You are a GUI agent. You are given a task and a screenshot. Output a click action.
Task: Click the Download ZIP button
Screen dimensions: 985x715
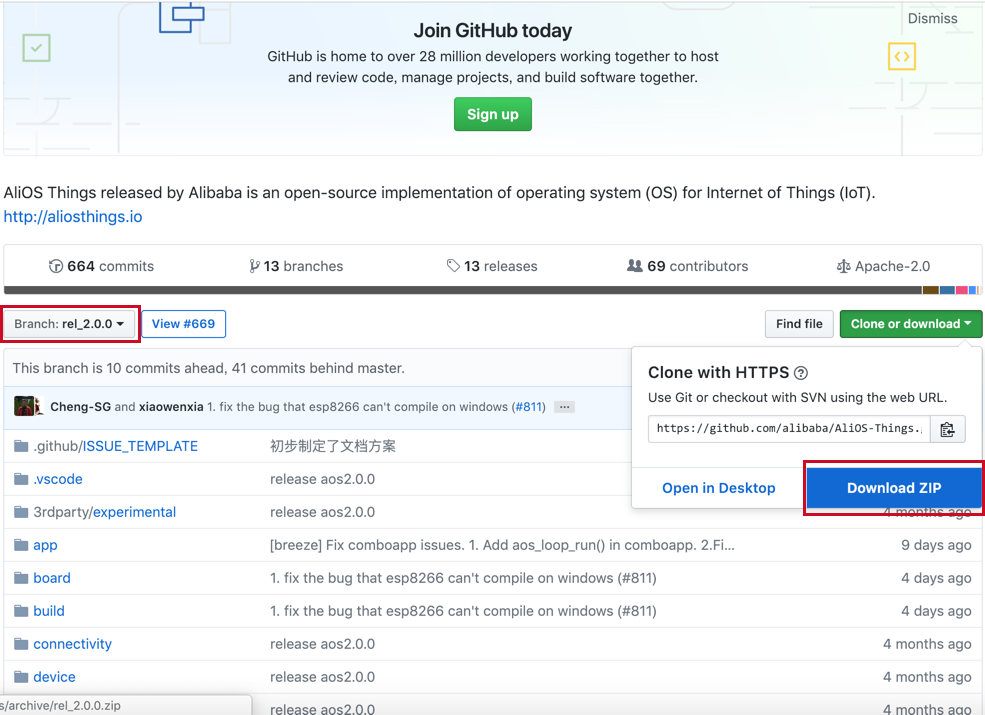click(894, 488)
